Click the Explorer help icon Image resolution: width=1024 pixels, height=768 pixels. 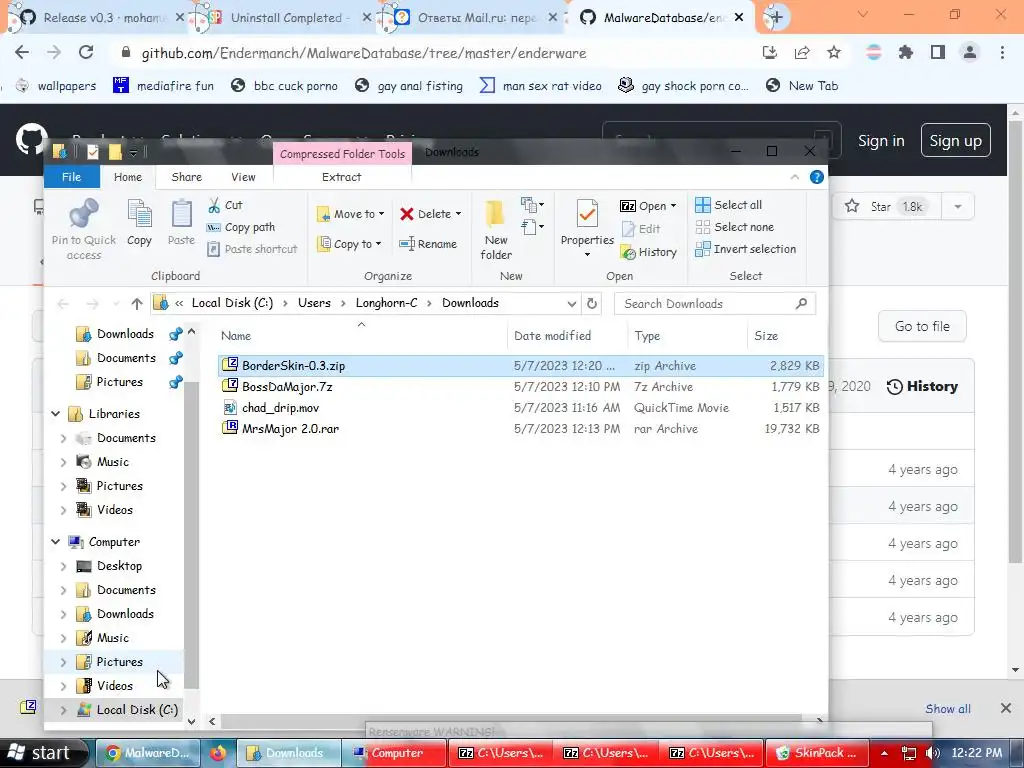(x=816, y=177)
